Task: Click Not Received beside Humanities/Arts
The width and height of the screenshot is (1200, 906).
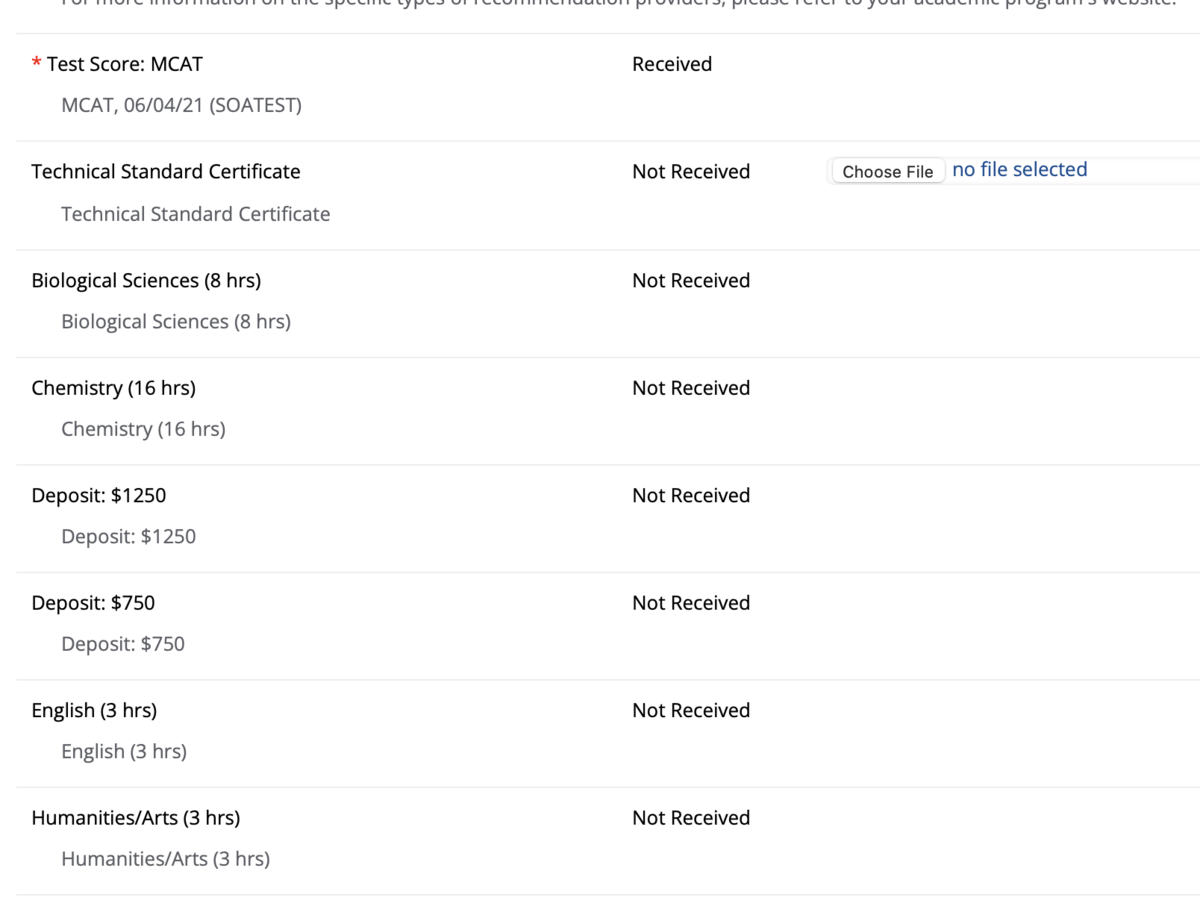Action: pos(691,818)
